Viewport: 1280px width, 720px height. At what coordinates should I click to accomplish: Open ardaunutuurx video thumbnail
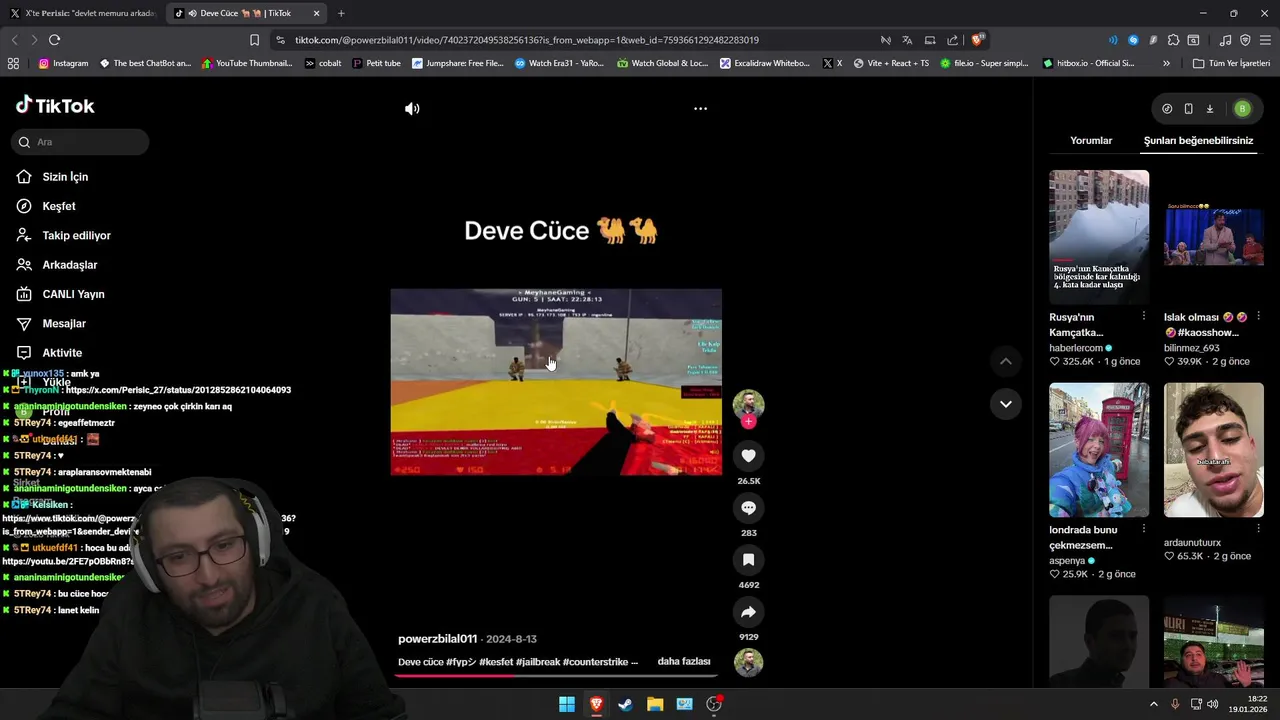tap(1213, 450)
